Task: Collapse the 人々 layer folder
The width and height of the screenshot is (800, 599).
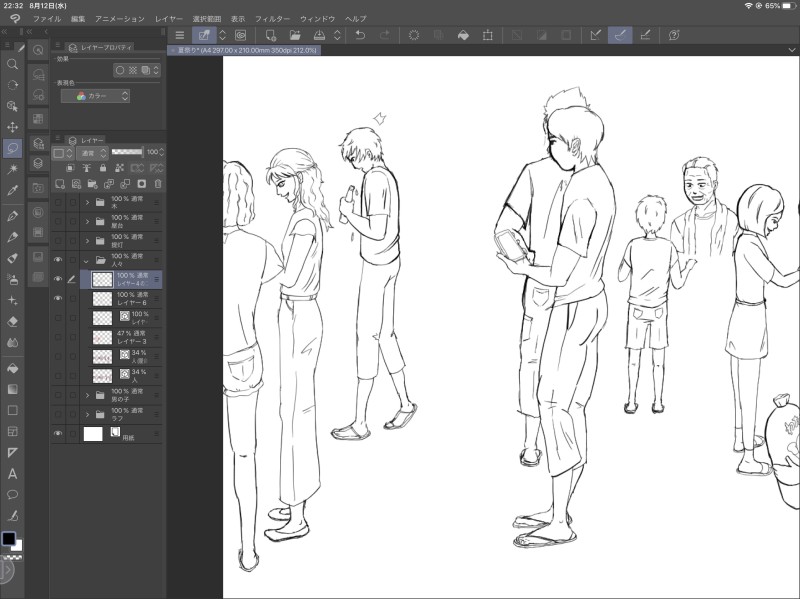Action: [87, 260]
